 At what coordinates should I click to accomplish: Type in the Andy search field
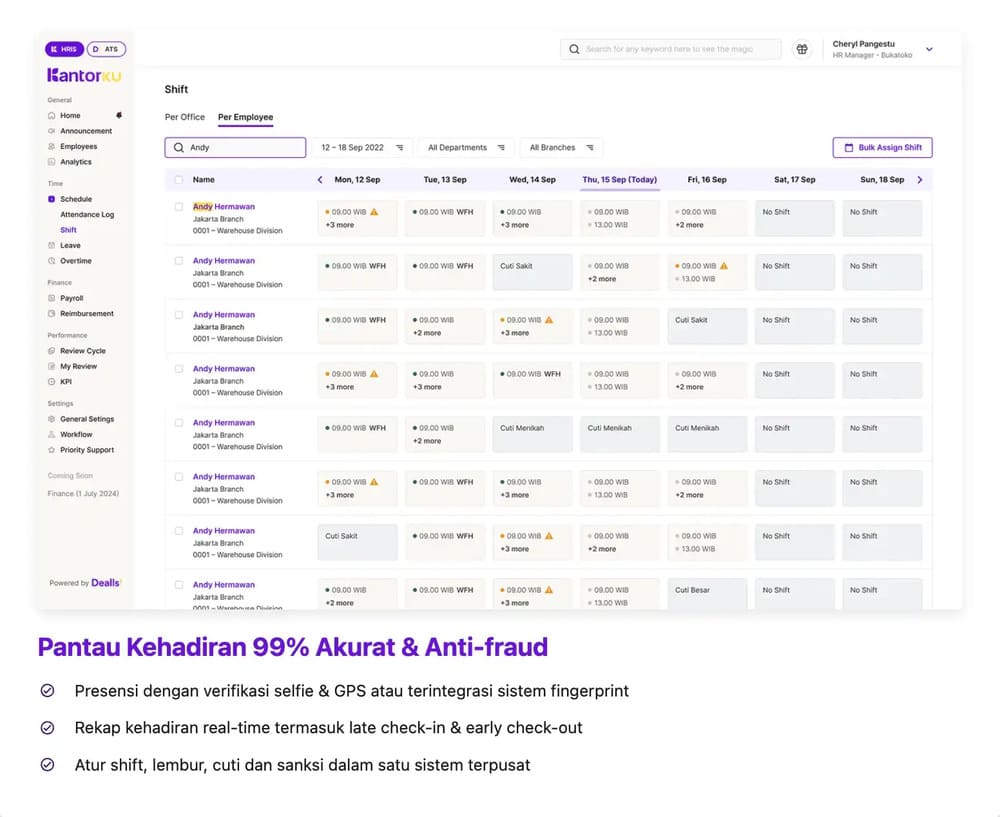tap(235, 147)
